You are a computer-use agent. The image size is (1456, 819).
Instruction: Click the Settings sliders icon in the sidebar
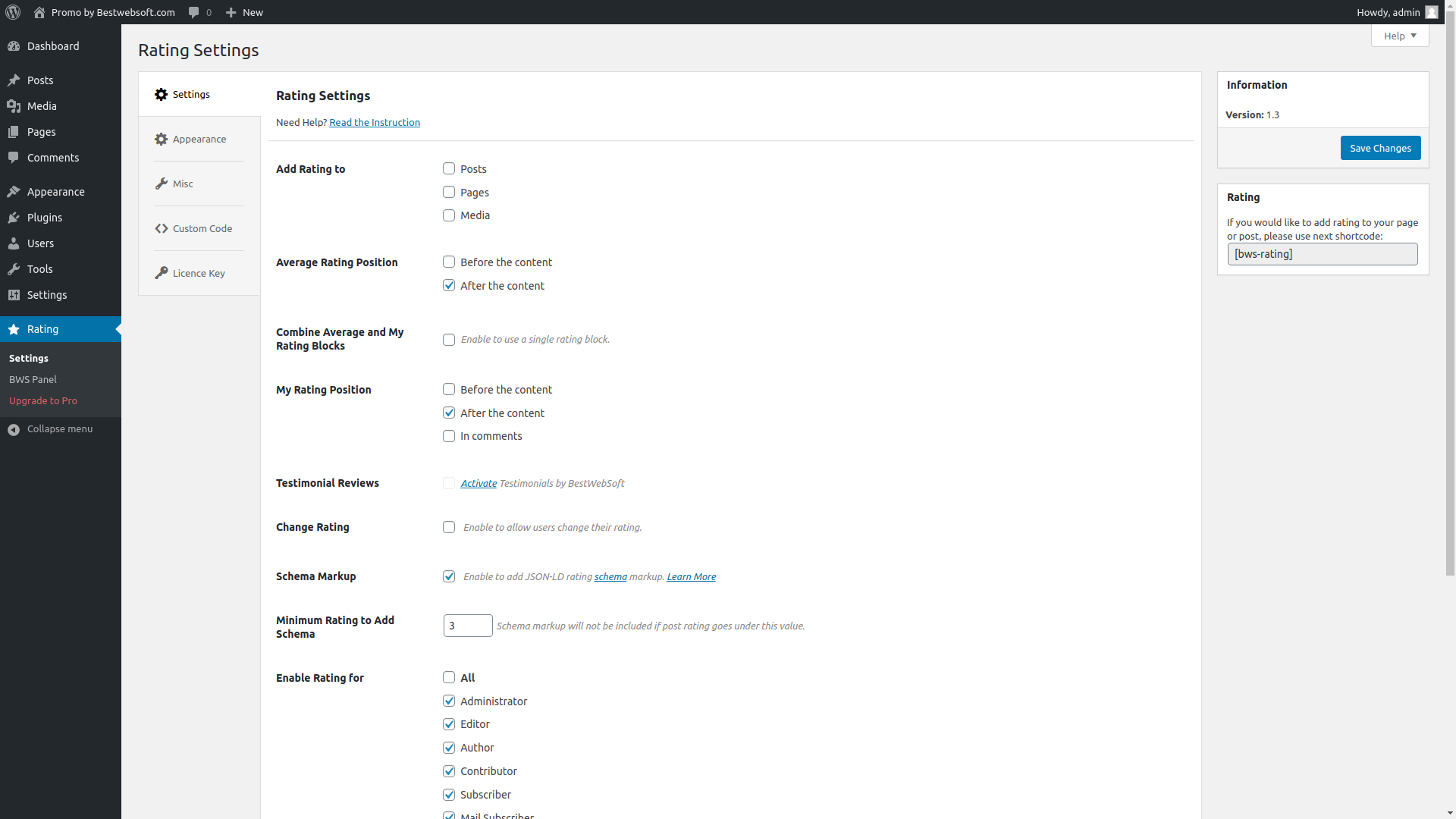coord(14,295)
